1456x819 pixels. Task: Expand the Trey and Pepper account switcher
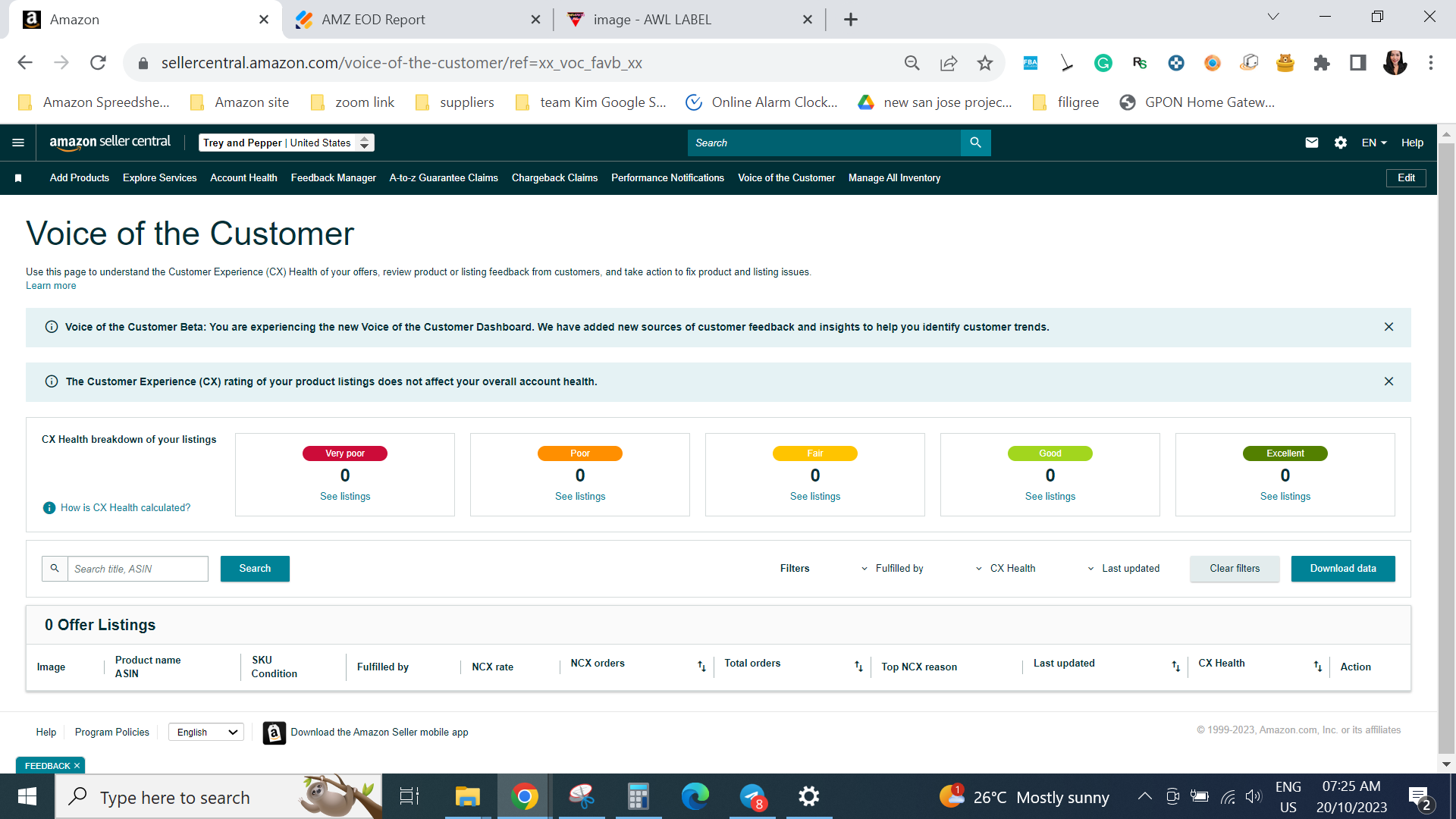pos(287,143)
